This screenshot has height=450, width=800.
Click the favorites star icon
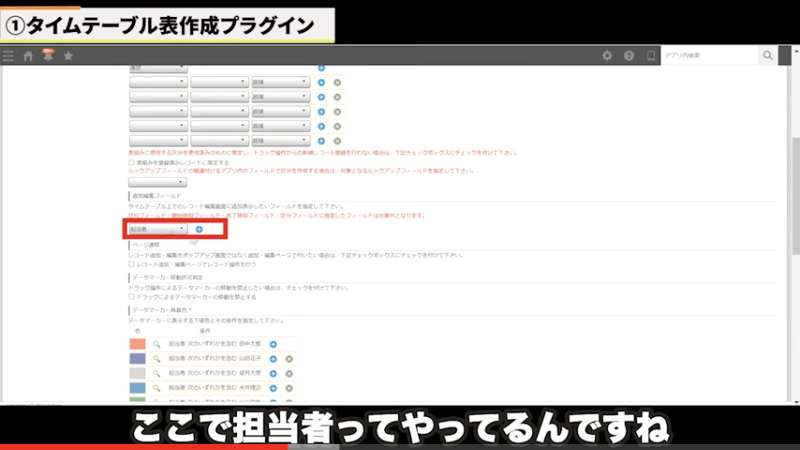point(68,56)
